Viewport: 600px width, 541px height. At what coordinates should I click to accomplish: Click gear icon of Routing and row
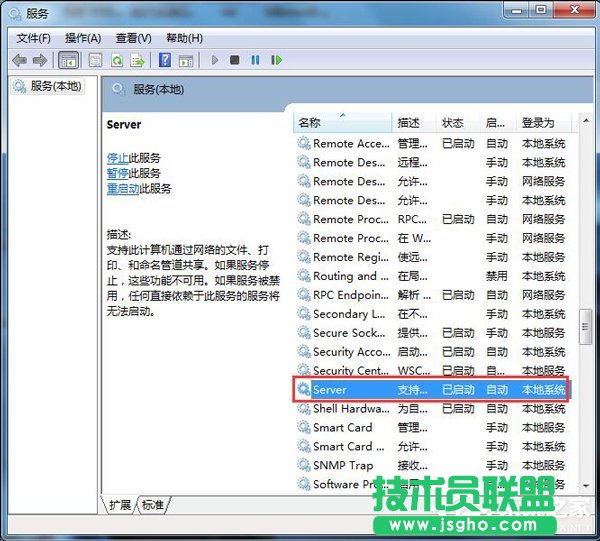(x=304, y=276)
